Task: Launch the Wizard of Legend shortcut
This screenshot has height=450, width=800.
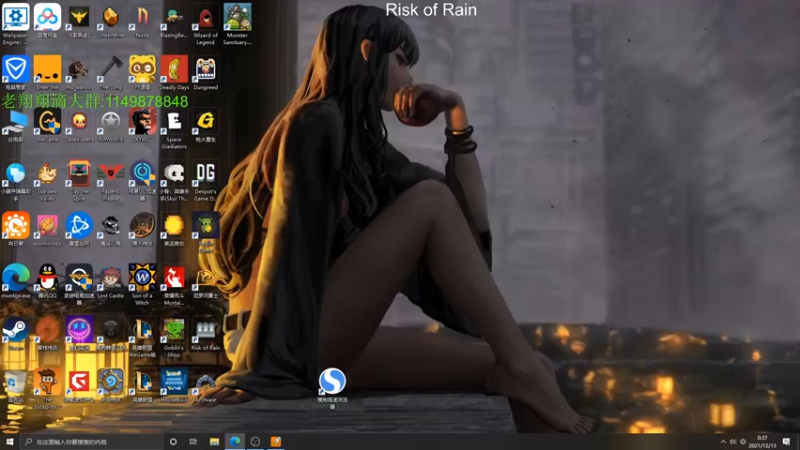Action: [205, 23]
